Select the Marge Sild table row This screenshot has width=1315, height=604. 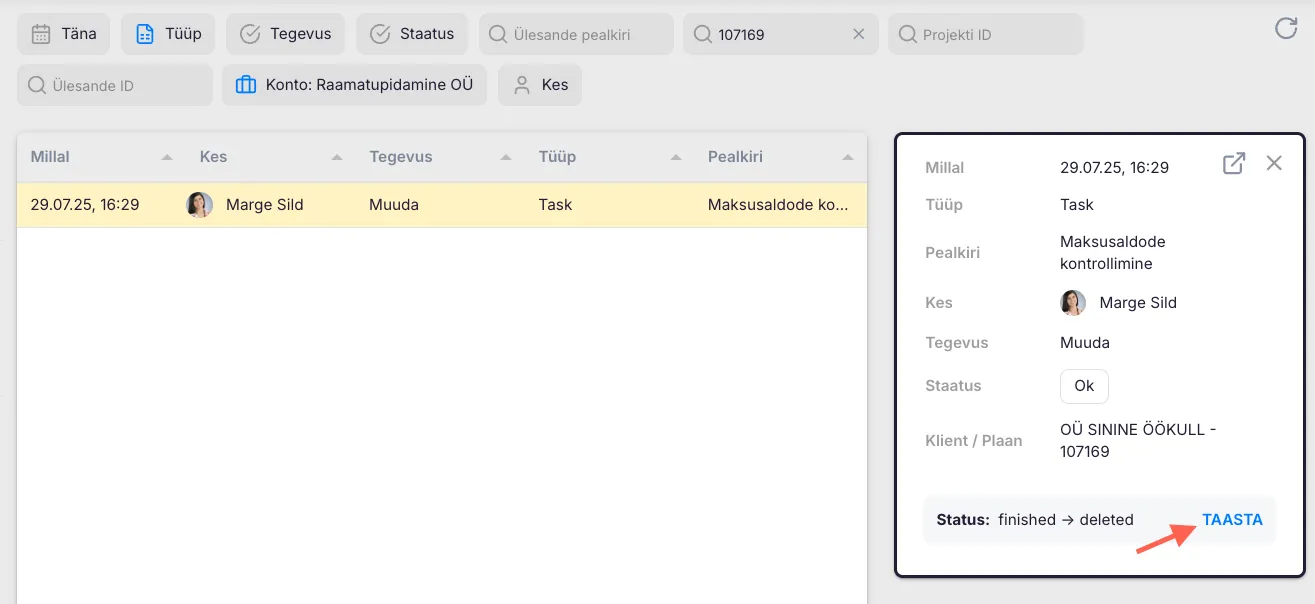click(x=441, y=205)
